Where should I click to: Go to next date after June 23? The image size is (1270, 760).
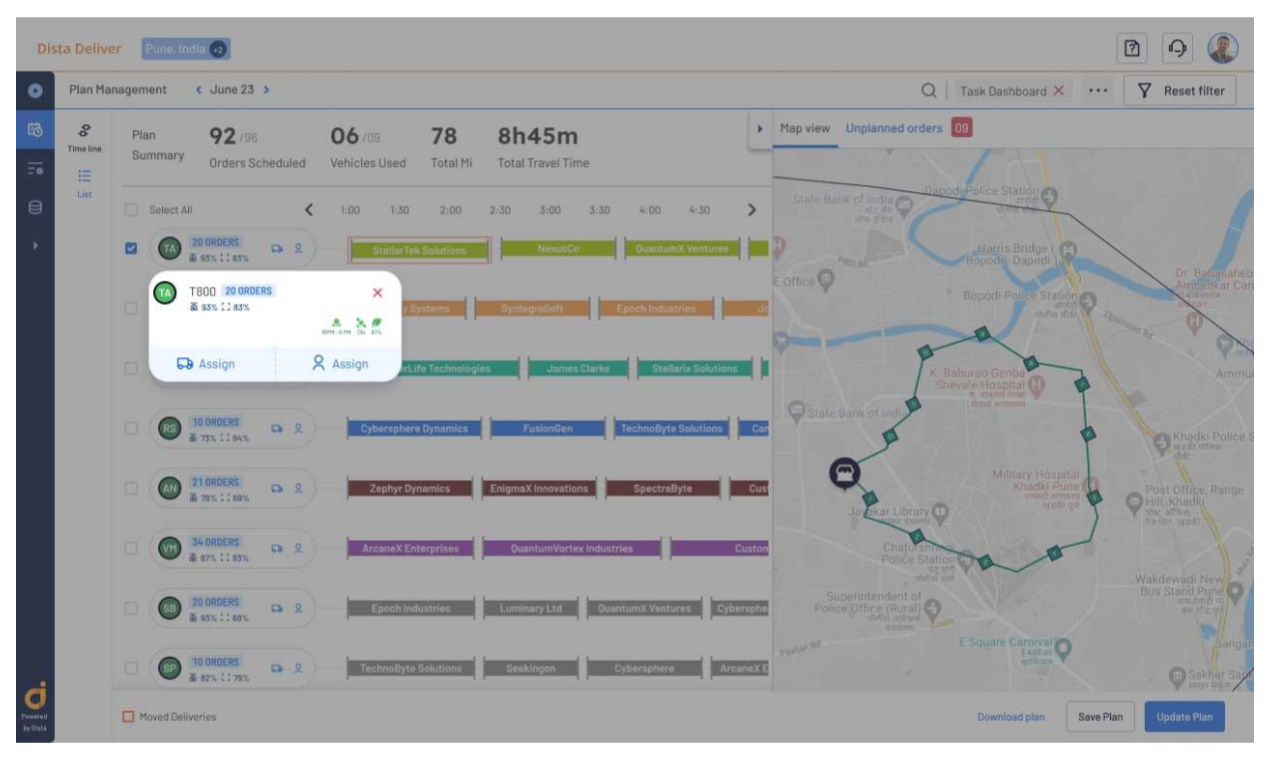(266, 90)
